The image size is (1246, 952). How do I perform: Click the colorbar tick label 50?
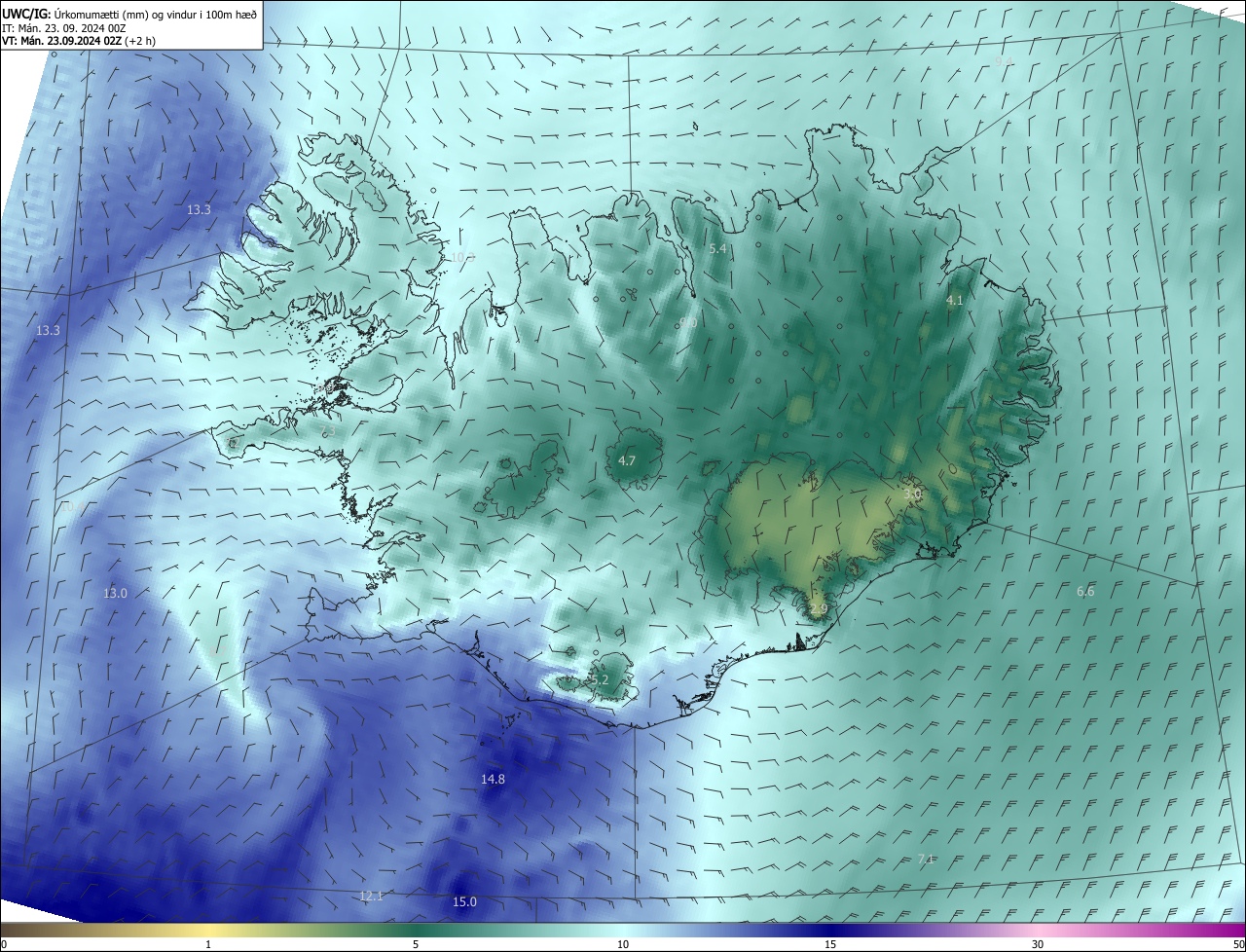[1238, 944]
